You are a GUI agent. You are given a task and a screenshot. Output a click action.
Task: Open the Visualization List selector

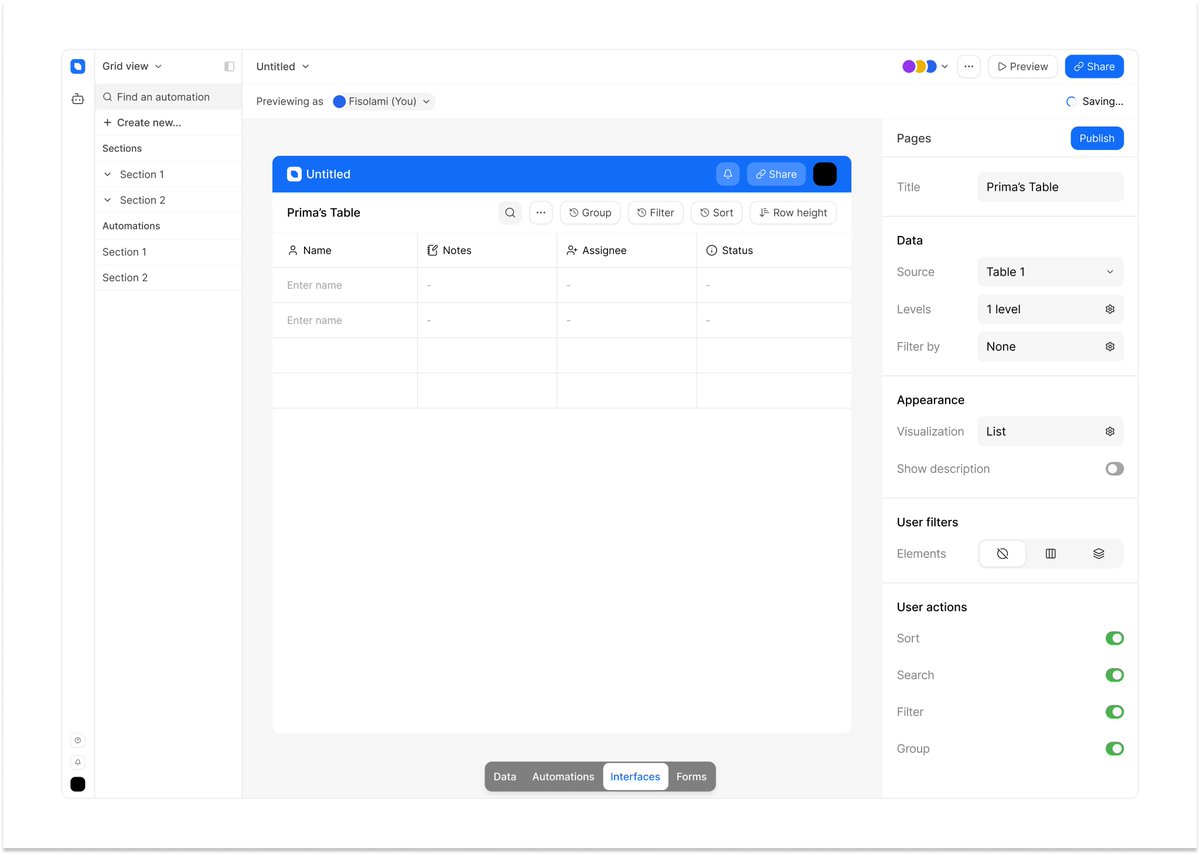pos(1050,432)
